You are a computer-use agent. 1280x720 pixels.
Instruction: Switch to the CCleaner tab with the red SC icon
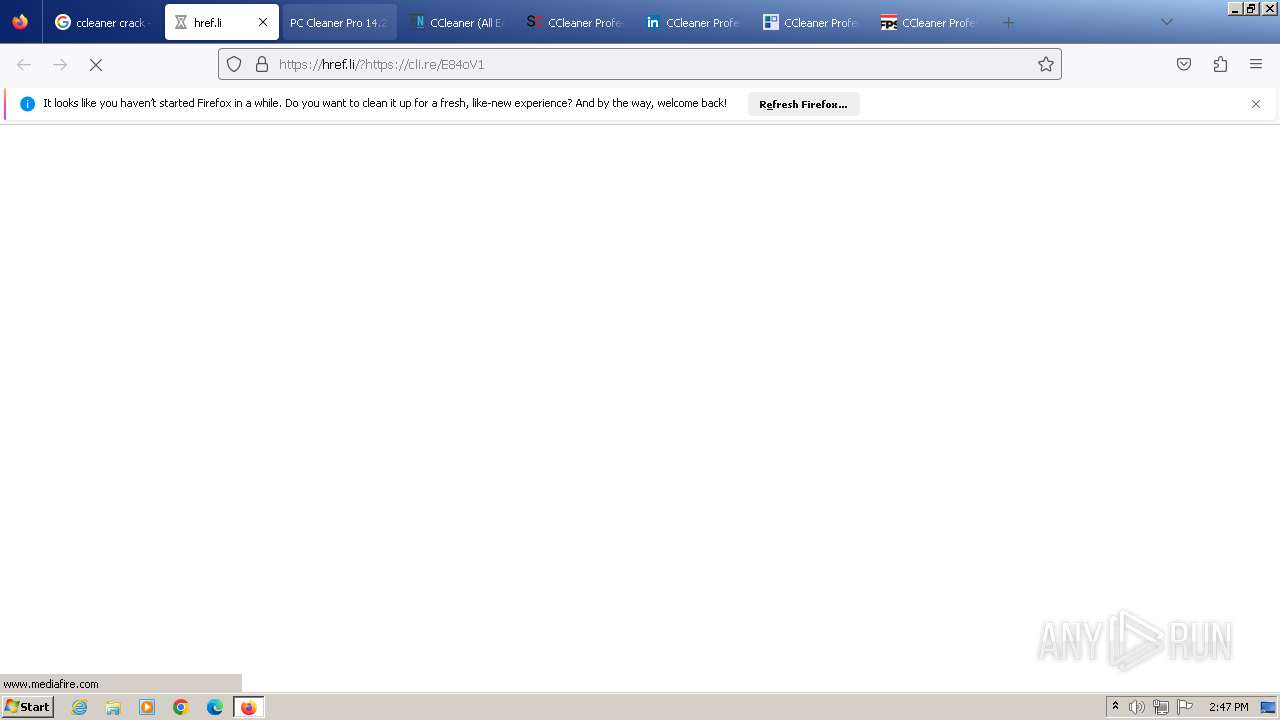tap(575, 22)
